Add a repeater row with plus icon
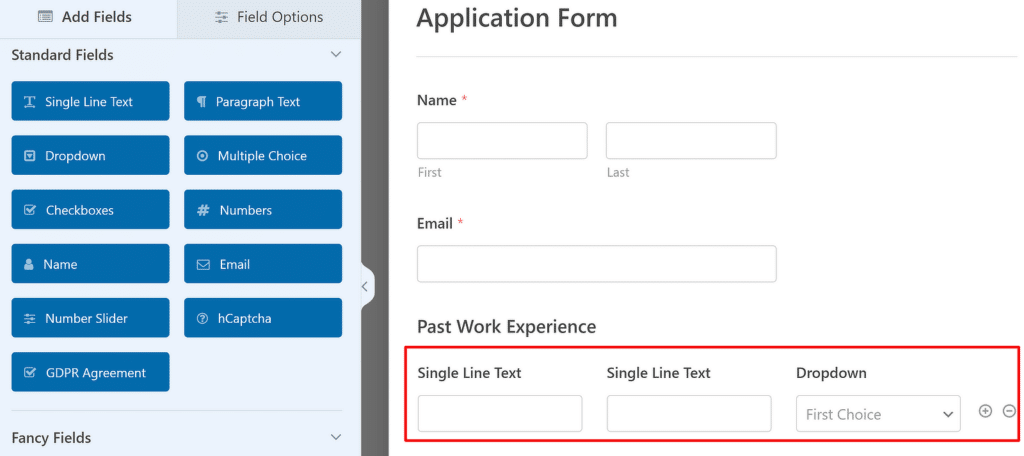Viewport: 1024px width, 456px height. coord(985,411)
